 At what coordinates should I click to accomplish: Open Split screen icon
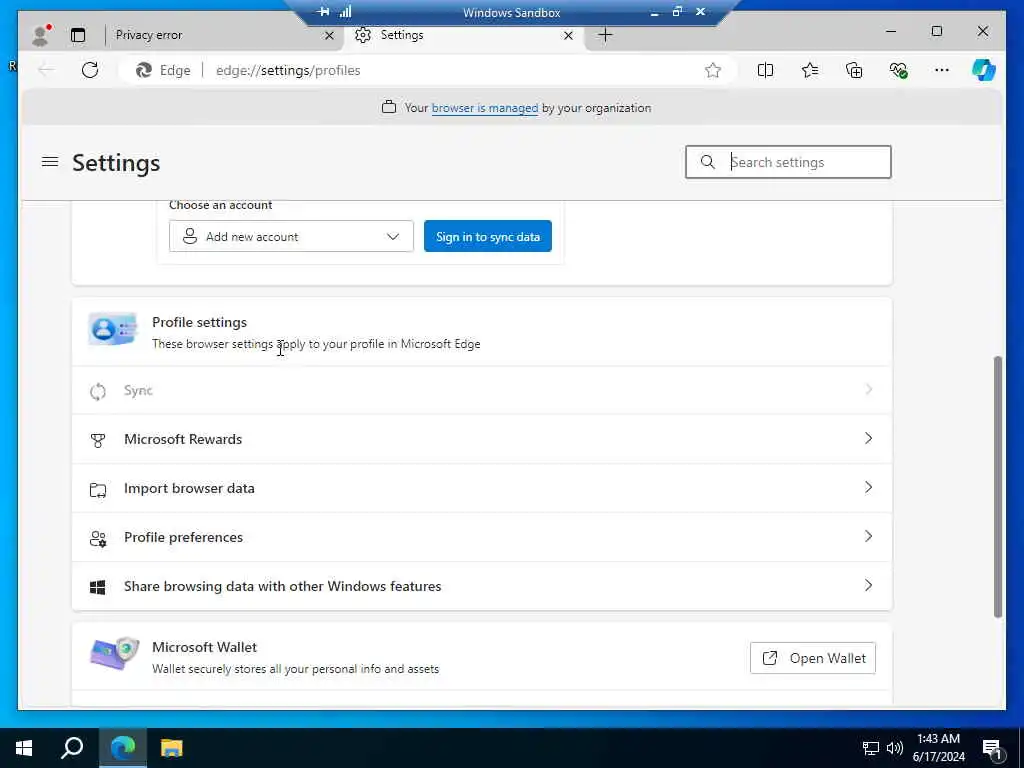click(765, 70)
